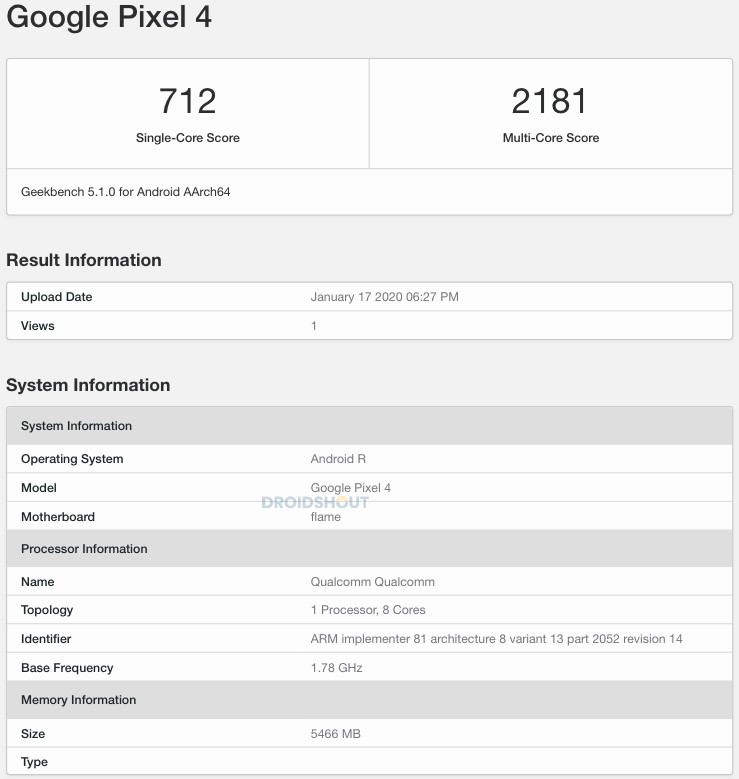
Task: Select the 712 single-core score number
Action: coord(188,101)
